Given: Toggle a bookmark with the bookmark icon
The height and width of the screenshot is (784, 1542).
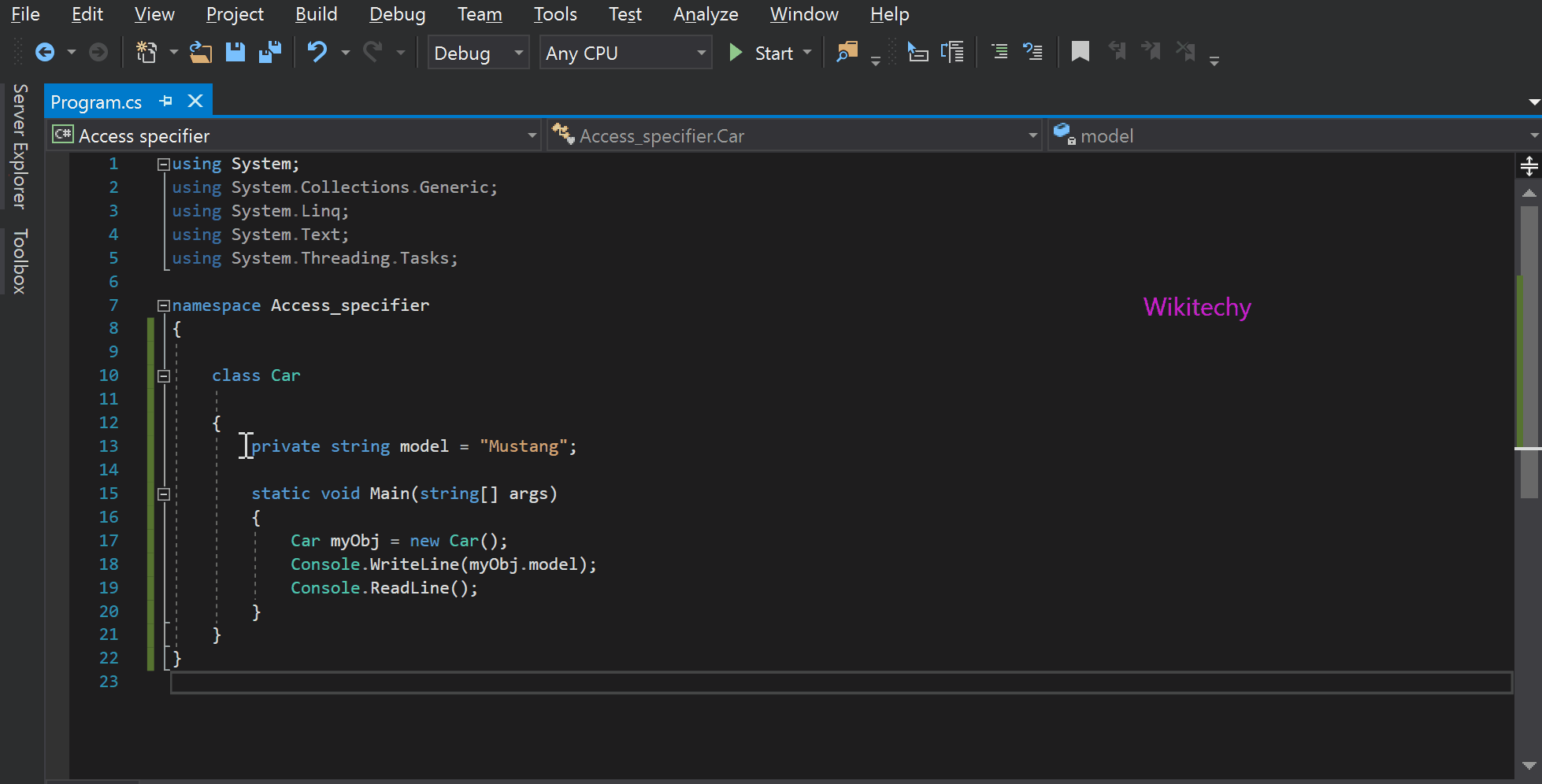Looking at the screenshot, I should click(x=1080, y=53).
